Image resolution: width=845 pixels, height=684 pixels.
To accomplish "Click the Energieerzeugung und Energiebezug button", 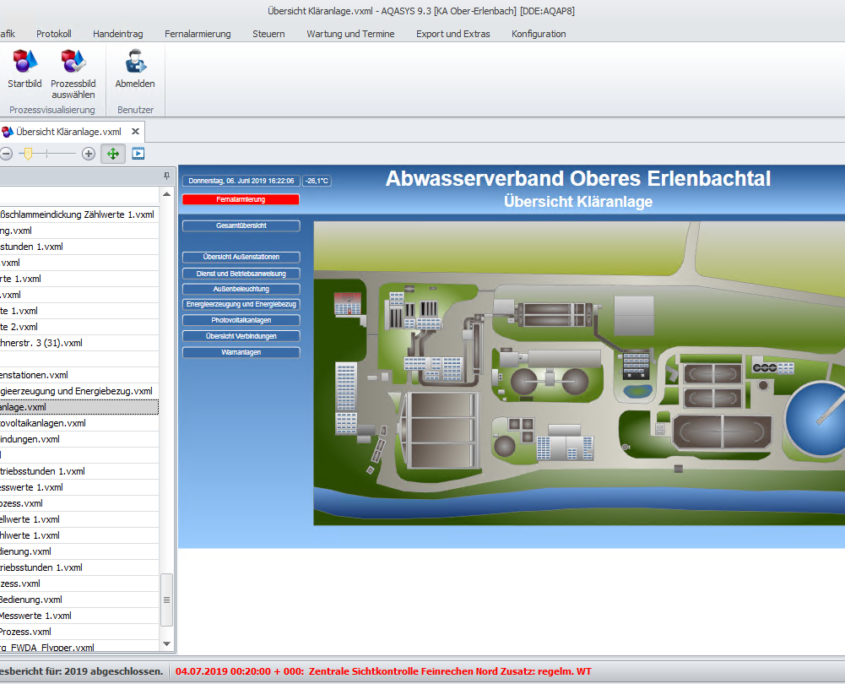I will tap(241, 305).
